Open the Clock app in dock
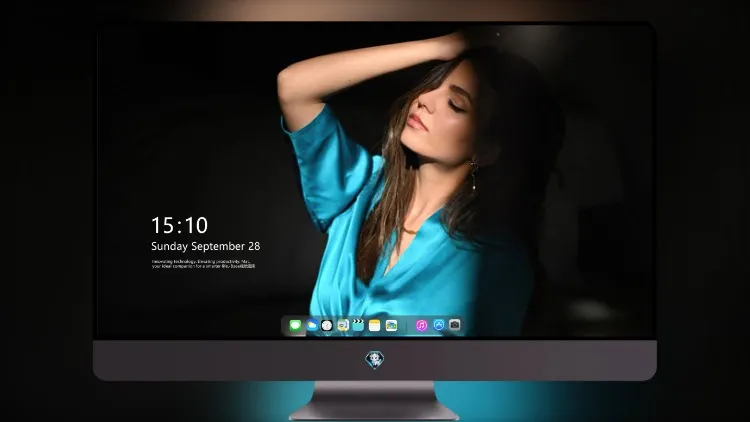 point(327,325)
